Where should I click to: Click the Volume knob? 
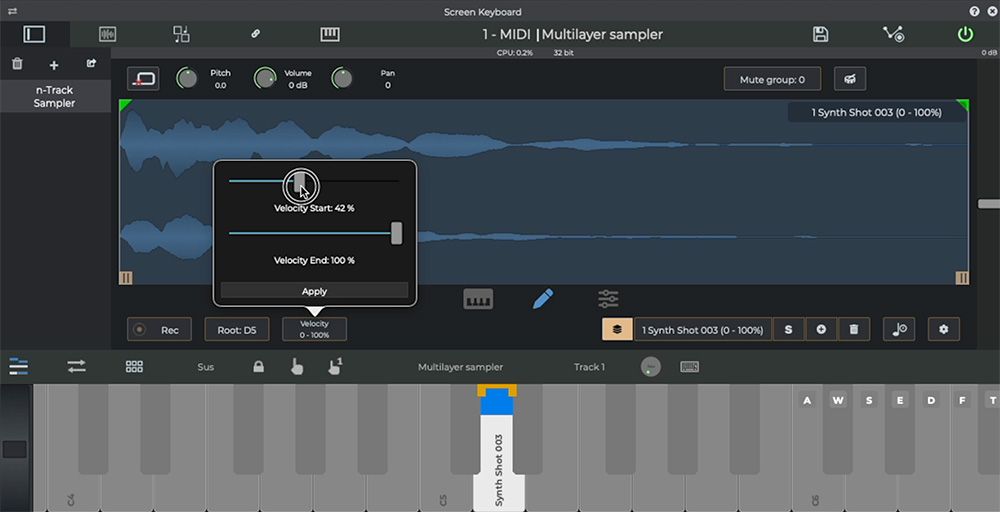(x=265, y=78)
